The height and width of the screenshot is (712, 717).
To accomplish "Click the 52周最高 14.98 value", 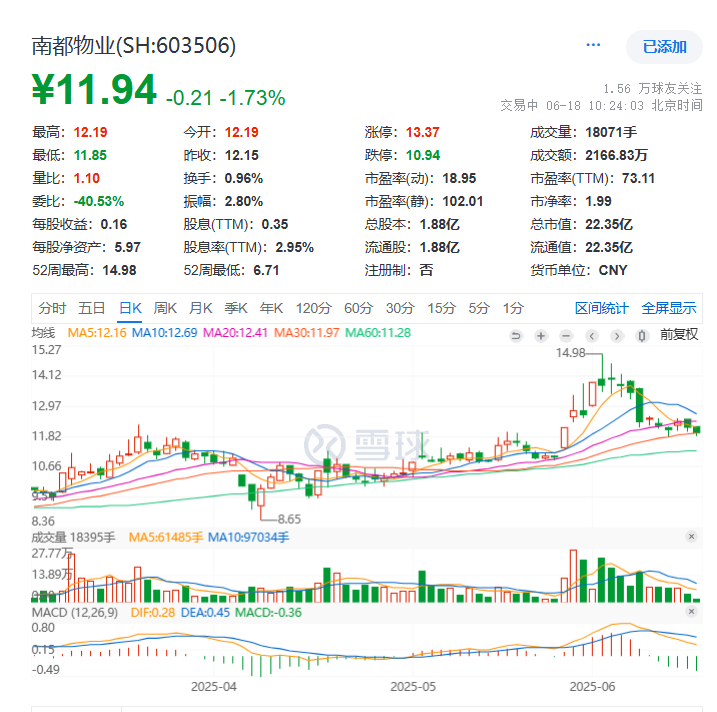I will pos(119,270).
